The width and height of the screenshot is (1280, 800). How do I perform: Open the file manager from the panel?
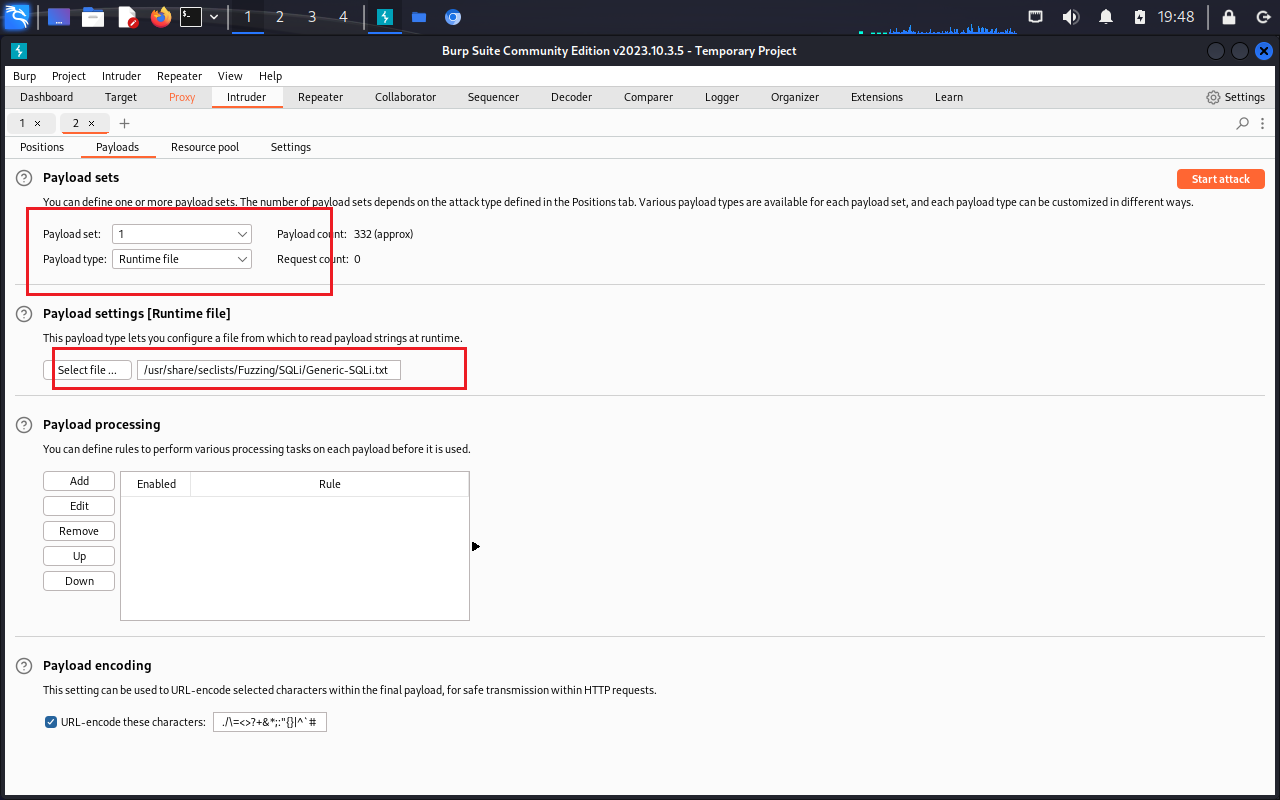93,17
